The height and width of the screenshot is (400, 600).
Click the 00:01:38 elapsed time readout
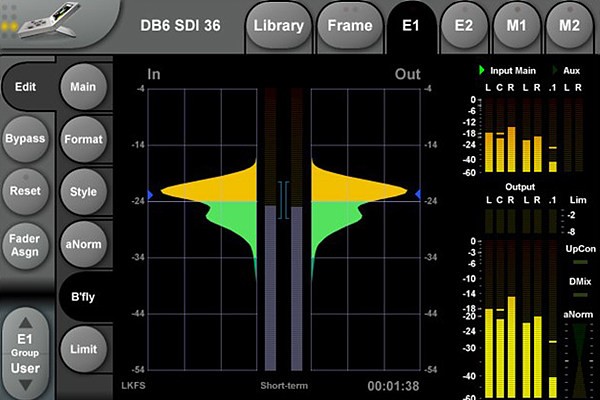pyautogui.click(x=391, y=385)
